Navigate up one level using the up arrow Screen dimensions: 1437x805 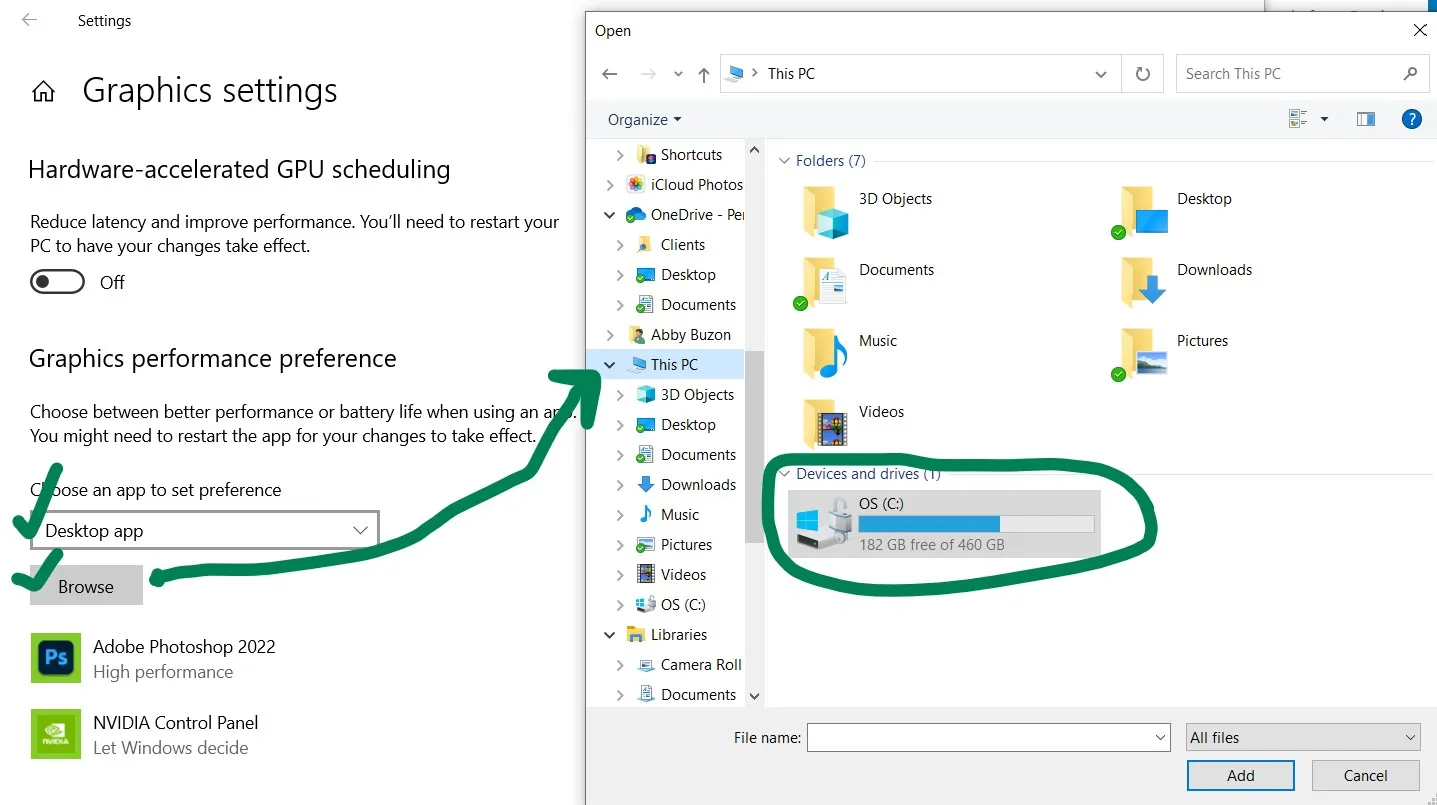coord(703,73)
